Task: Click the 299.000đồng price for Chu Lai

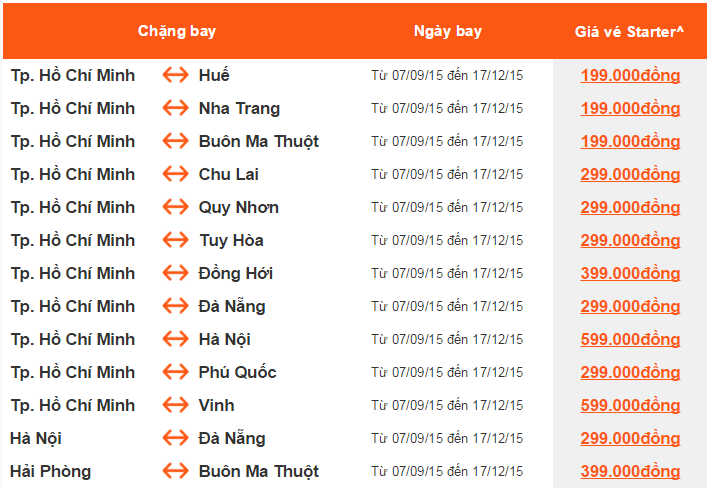Action: [x=630, y=174]
